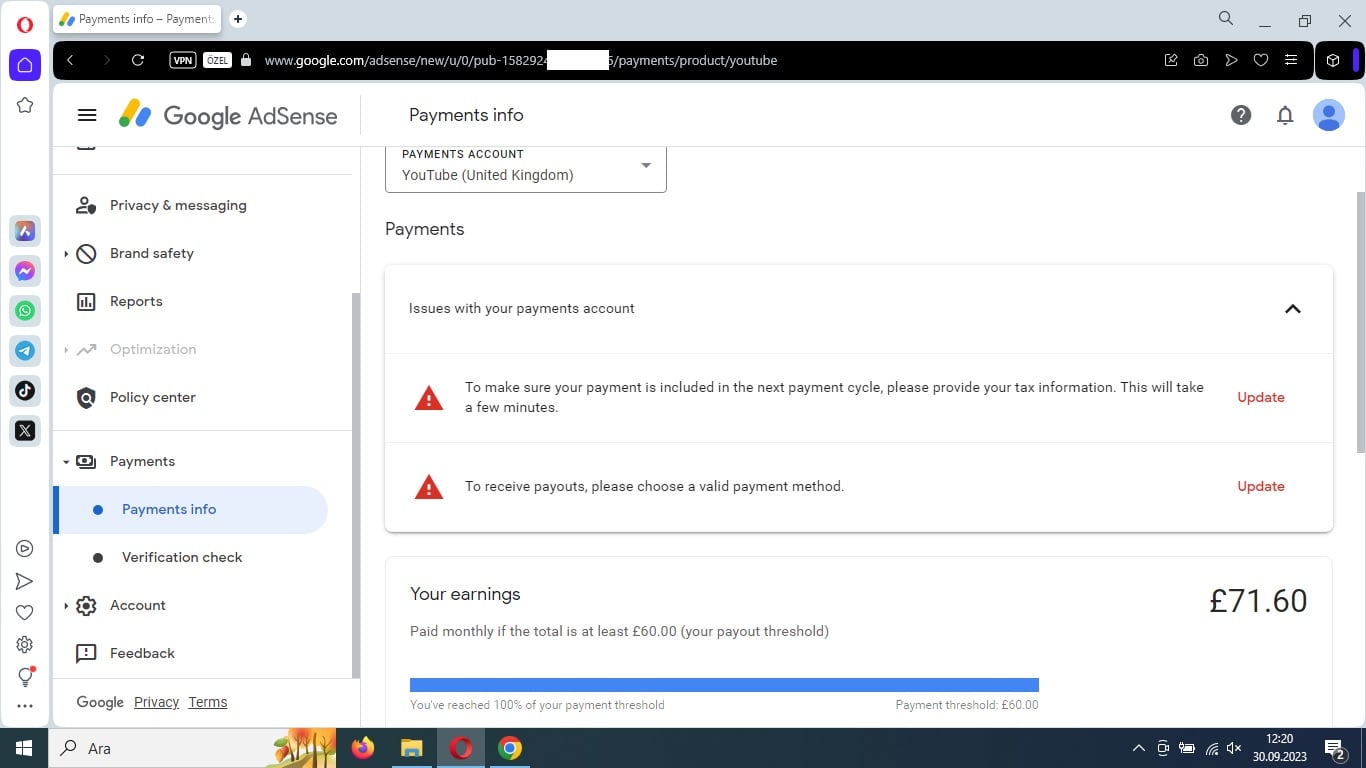Open My Flow arrow icon in sidebar
Screen dimensions: 1366x768
[x=25, y=581]
